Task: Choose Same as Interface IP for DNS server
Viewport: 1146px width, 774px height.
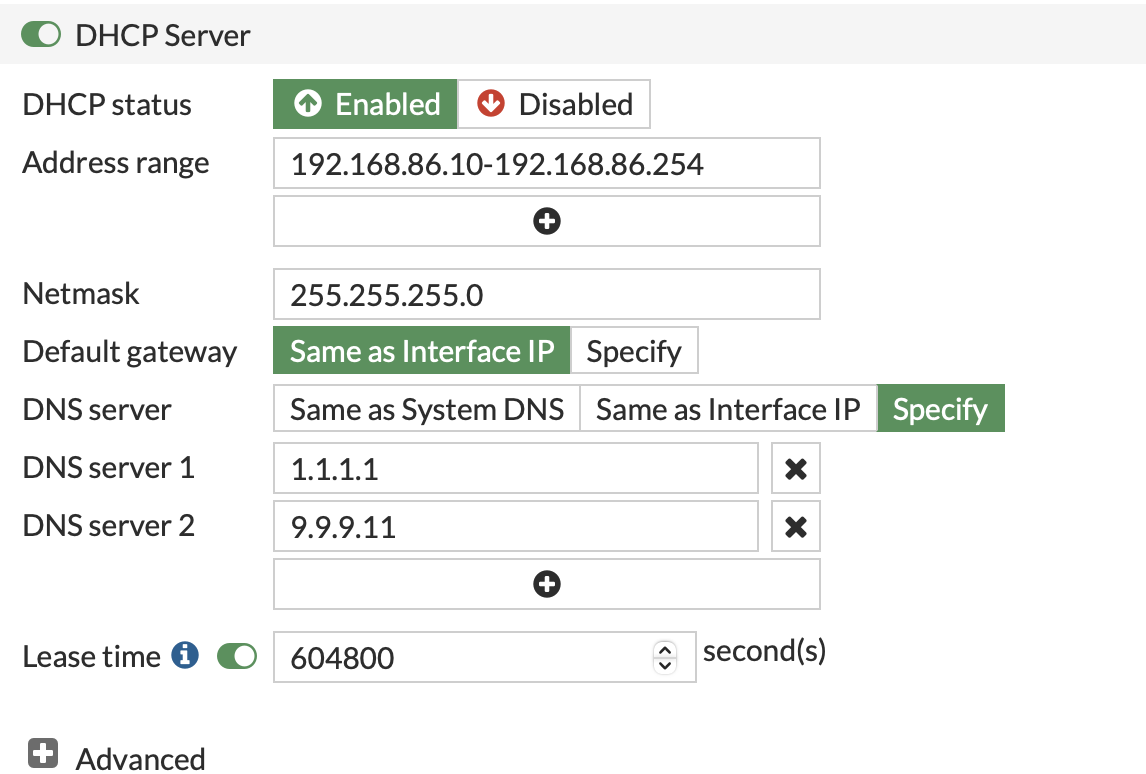Action: point(729,408)
